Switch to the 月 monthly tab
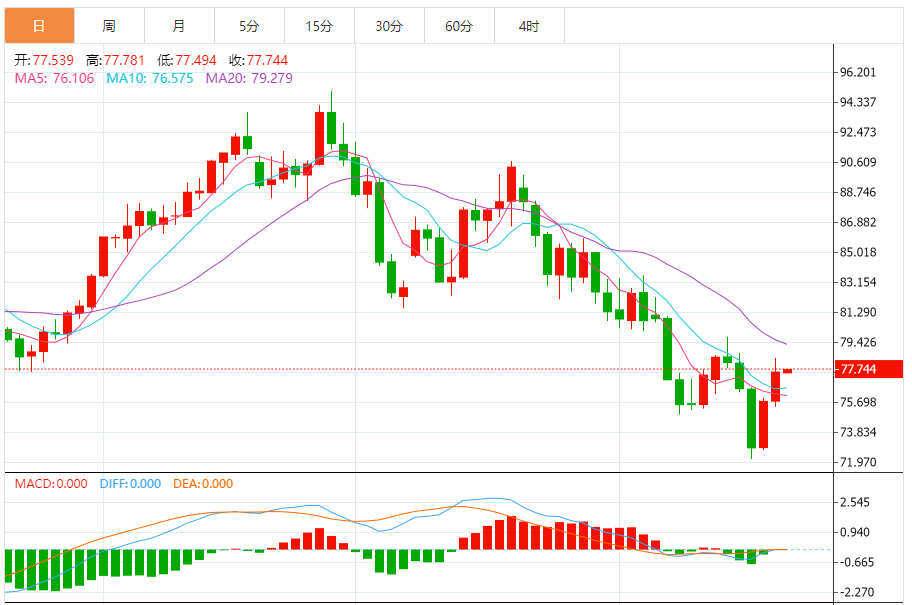The height and width of the screenshot is (605, 912). coord(179,26)
